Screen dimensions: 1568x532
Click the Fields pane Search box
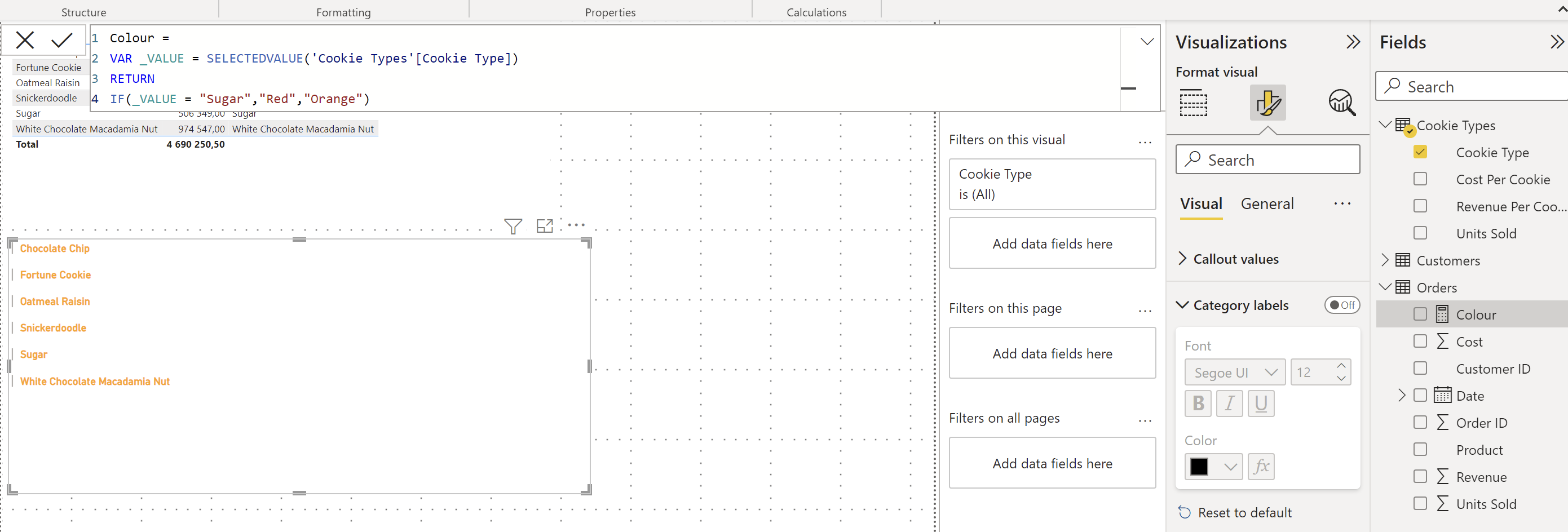tap(1471, 86)
